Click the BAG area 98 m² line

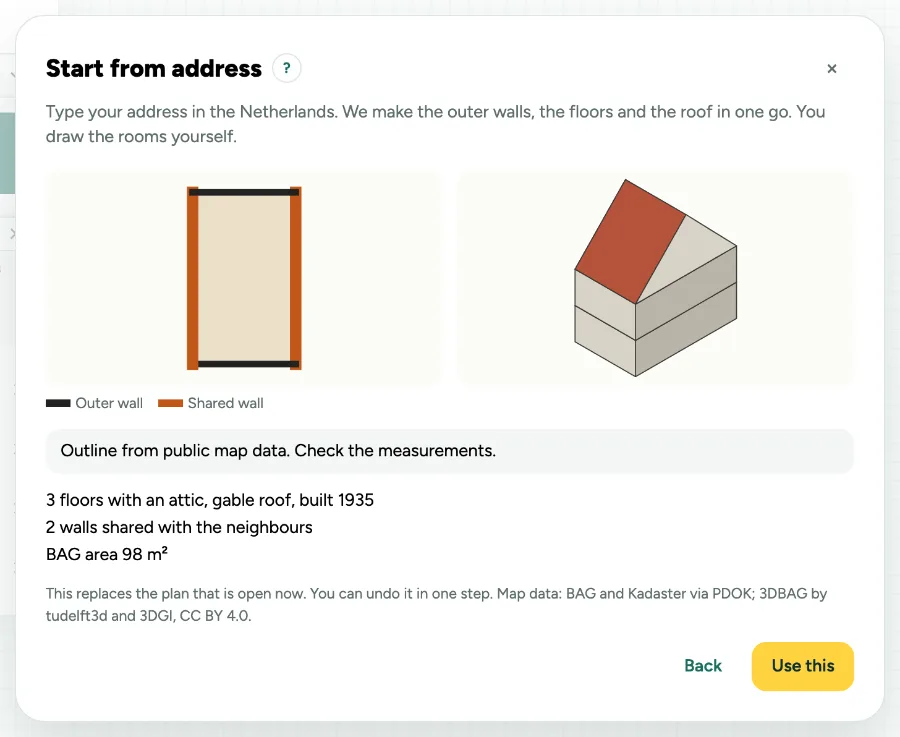(107, 554)
